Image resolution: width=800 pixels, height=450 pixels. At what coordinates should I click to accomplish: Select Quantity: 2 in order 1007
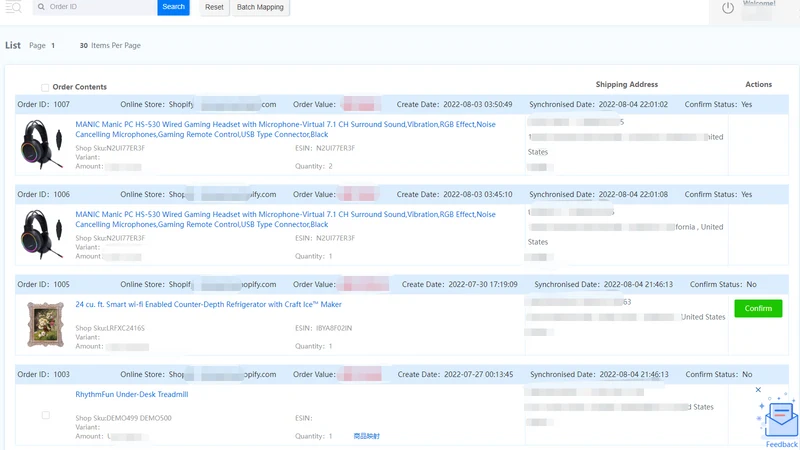[314, 166]
